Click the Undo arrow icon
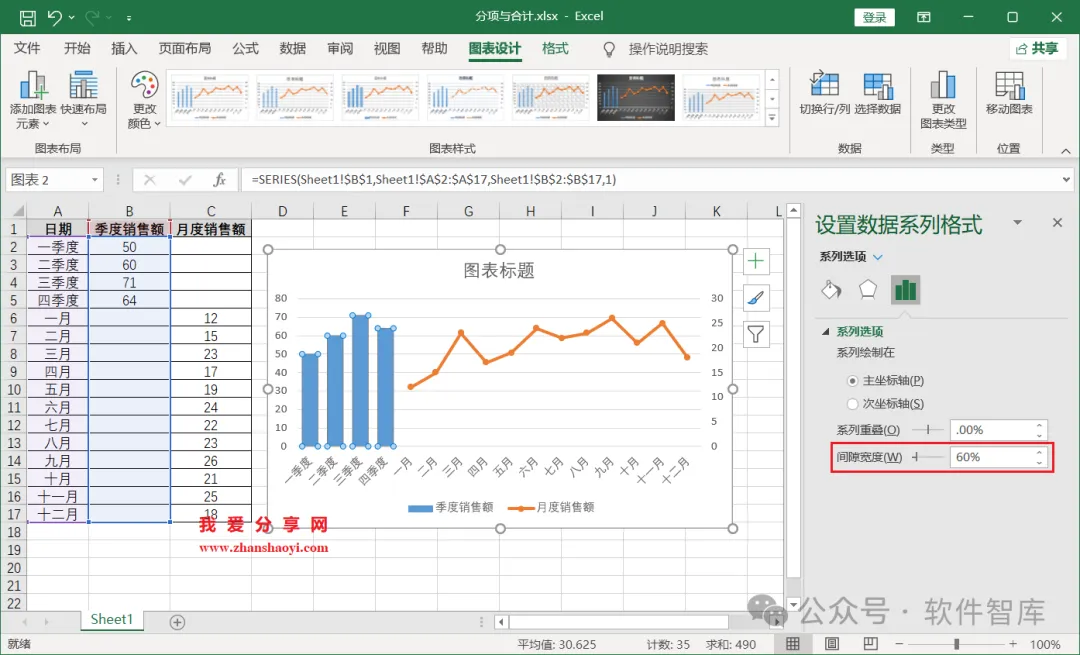 (54, 17)
